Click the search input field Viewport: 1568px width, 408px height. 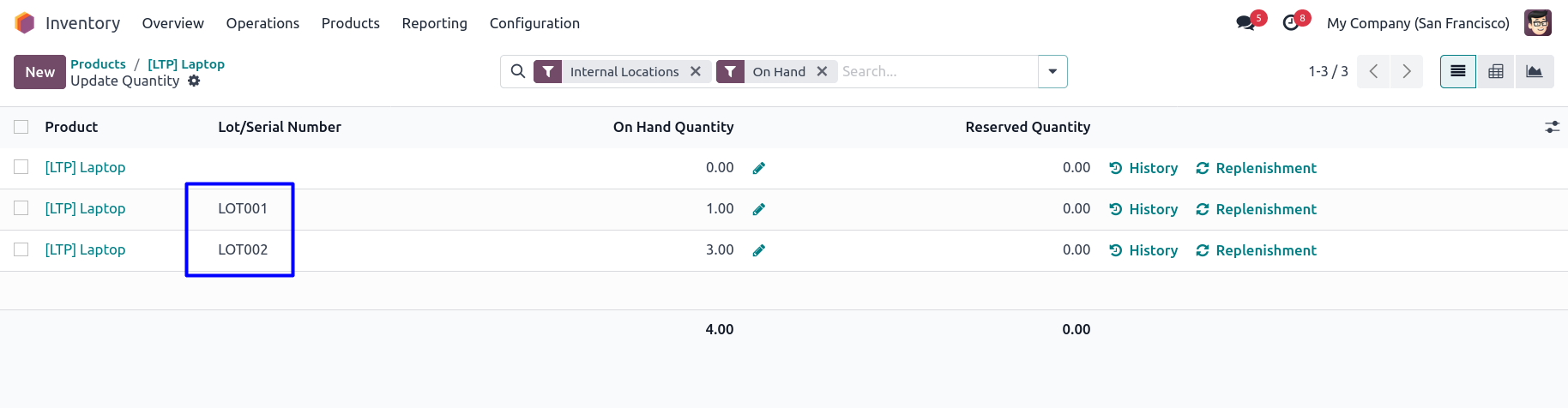pyautogui.click(x=935, y=71)
